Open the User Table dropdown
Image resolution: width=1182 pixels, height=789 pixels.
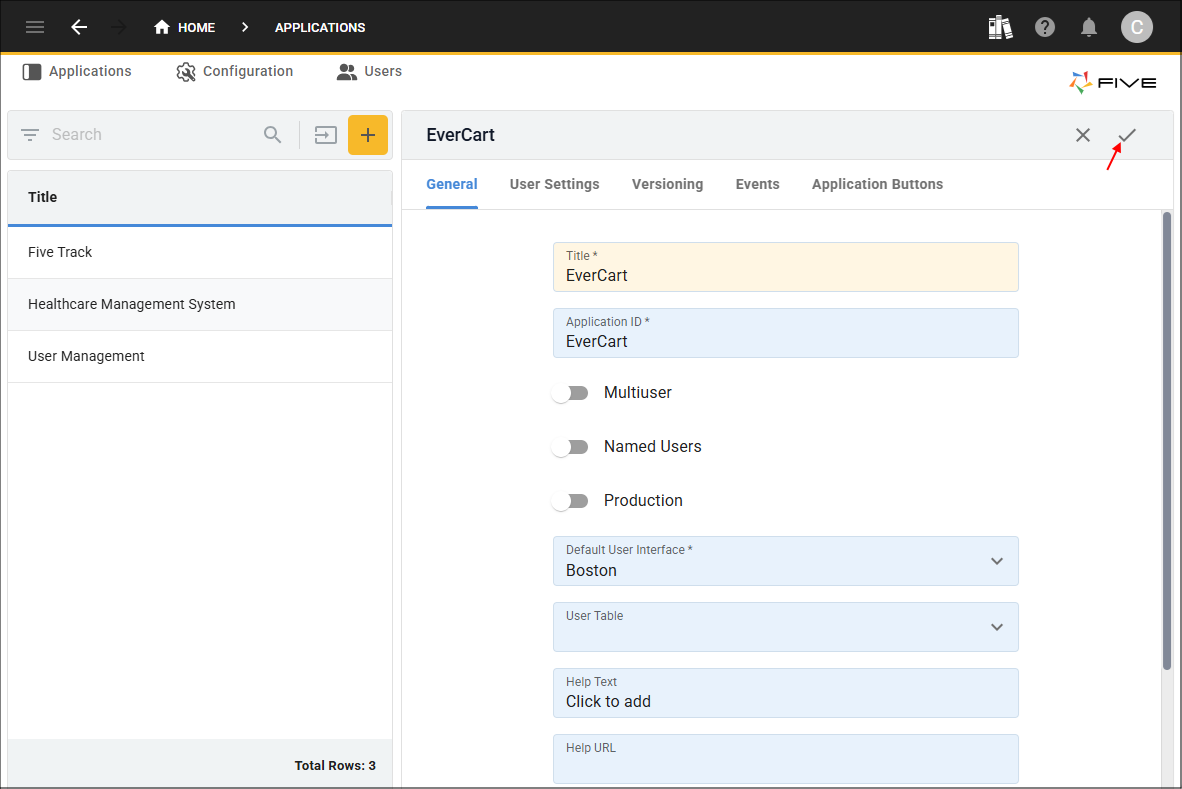tap(996, 627)
